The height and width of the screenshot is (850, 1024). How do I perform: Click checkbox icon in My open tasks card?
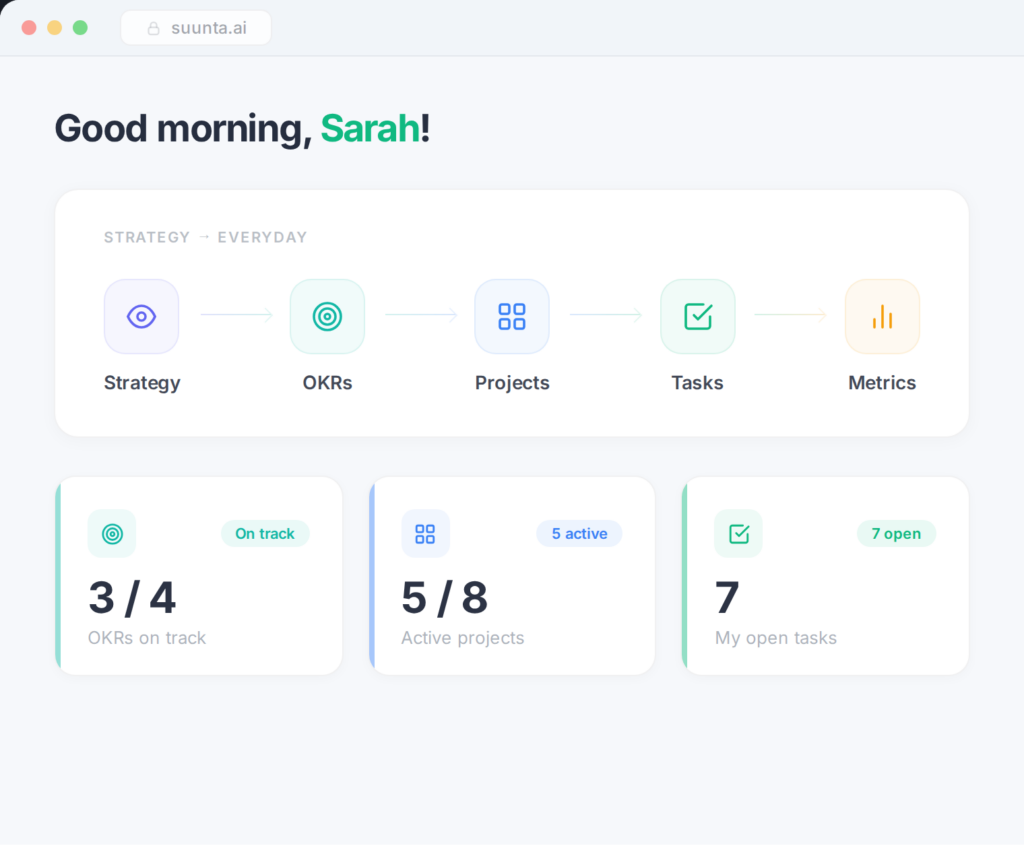(738, 534)
